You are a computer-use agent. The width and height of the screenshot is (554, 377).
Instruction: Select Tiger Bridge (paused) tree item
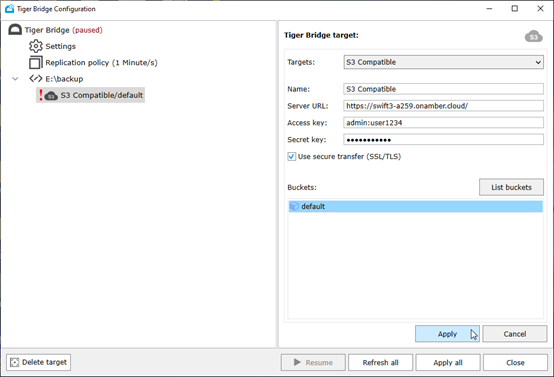coord(64,30)
